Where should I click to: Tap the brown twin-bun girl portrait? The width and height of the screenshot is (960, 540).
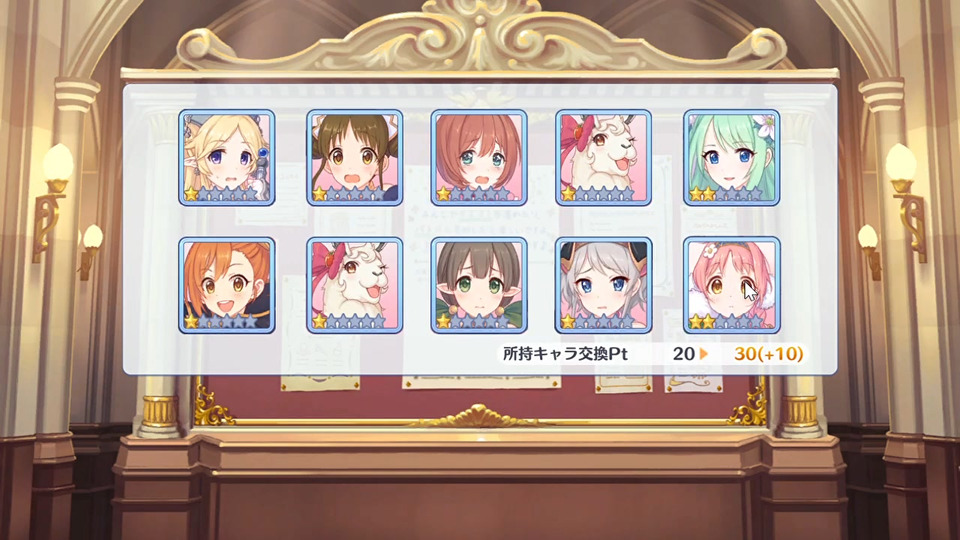coord(354,158)
